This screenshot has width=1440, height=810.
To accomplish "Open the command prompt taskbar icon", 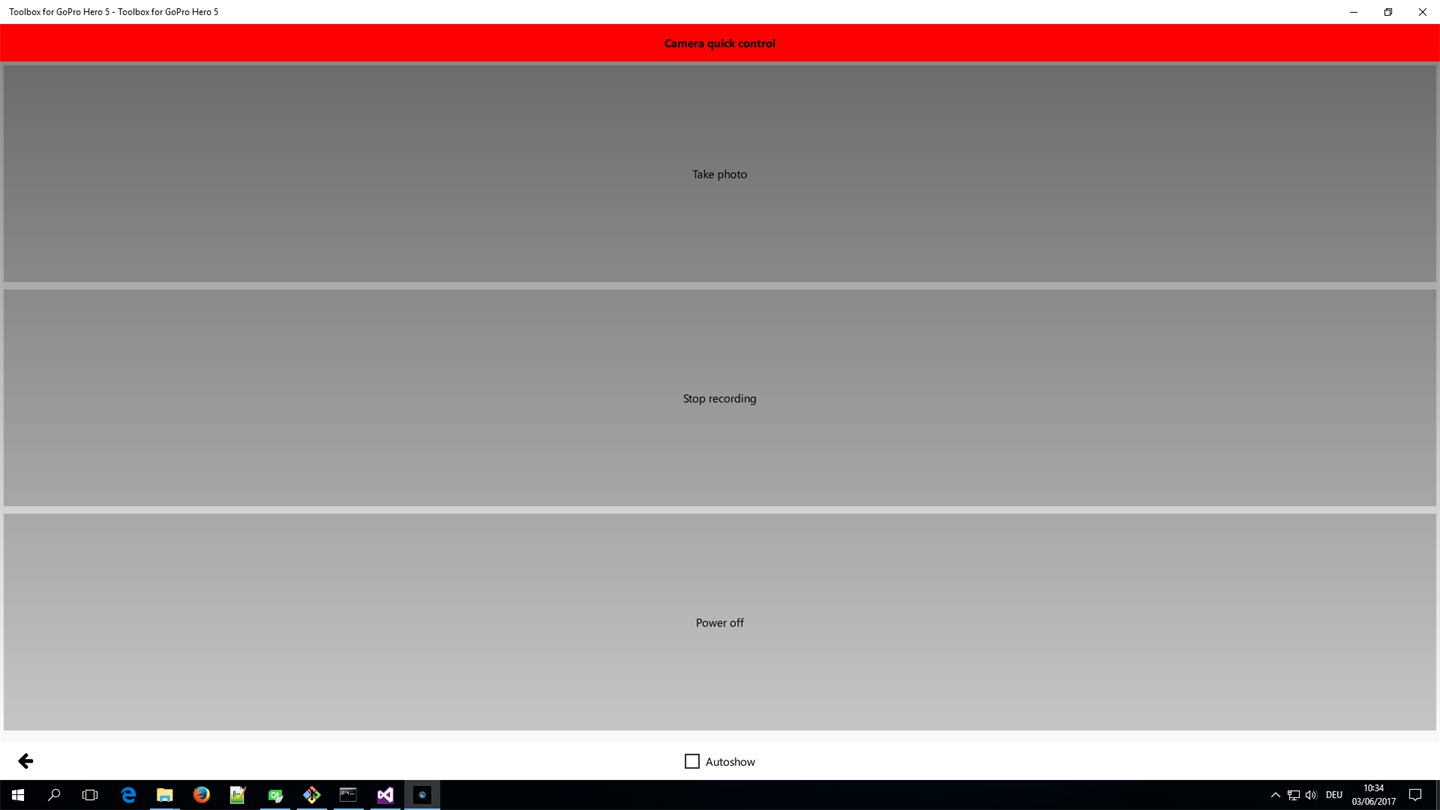I will (x=348, y=795).
